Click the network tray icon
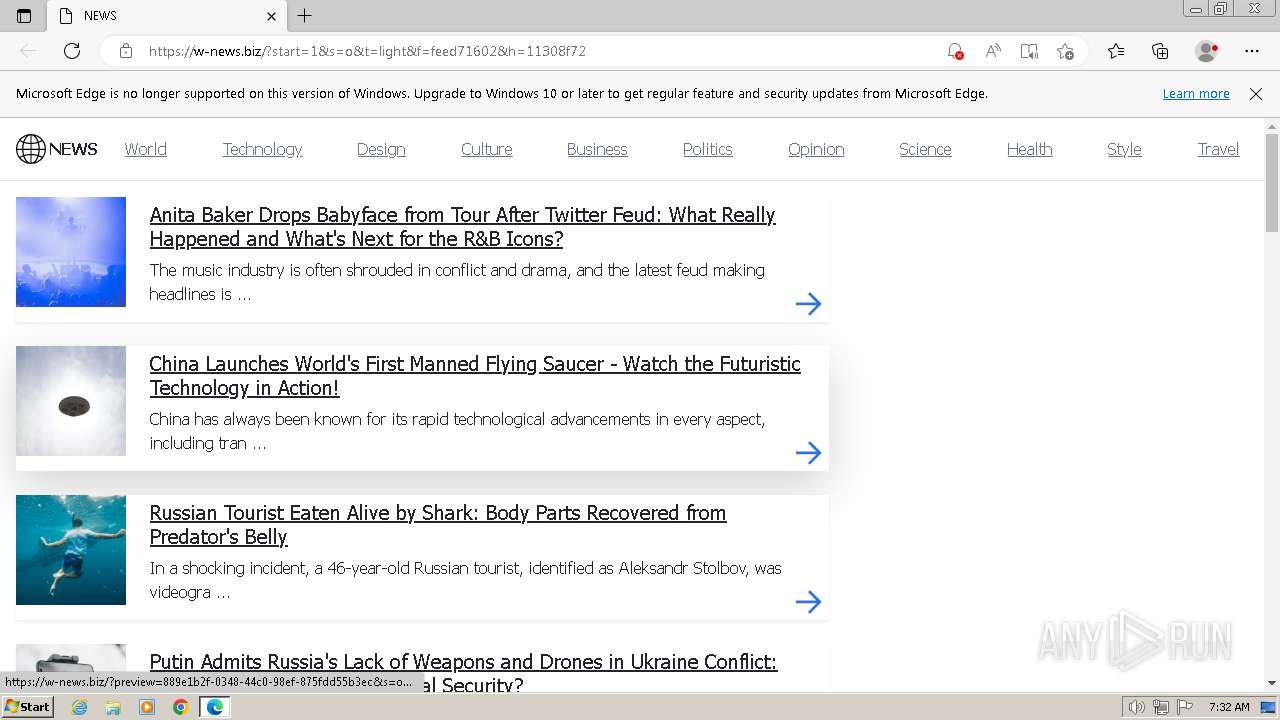 coord(1161,707)
